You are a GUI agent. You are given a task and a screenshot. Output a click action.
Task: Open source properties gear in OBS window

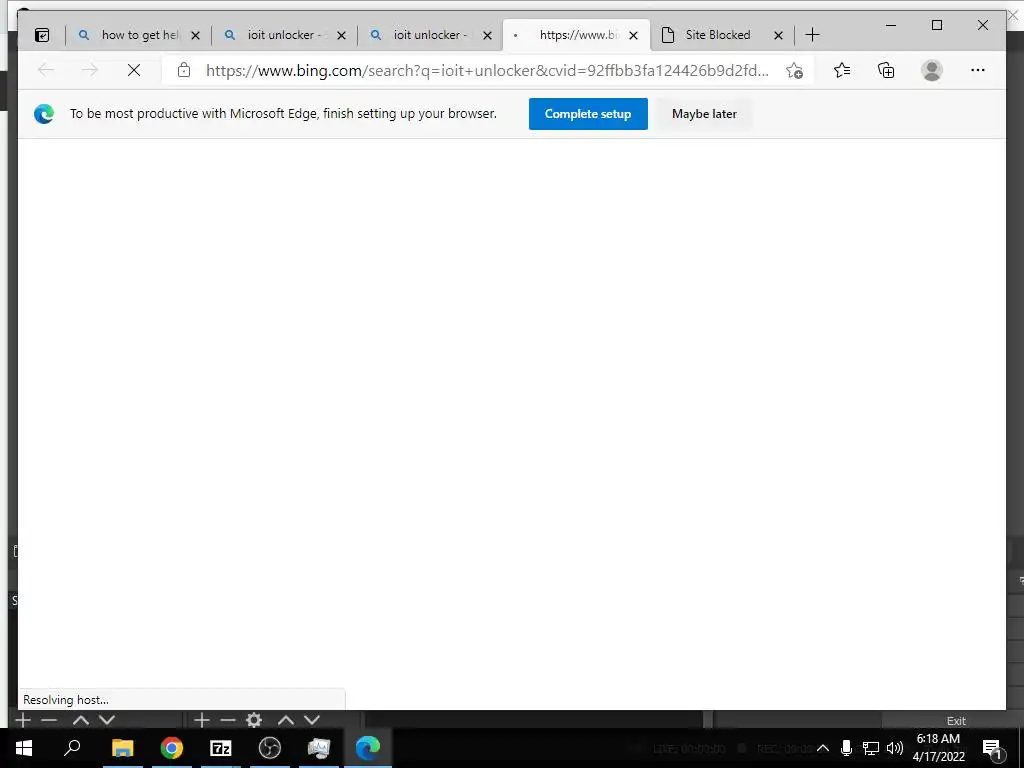[x=254, y=720]
